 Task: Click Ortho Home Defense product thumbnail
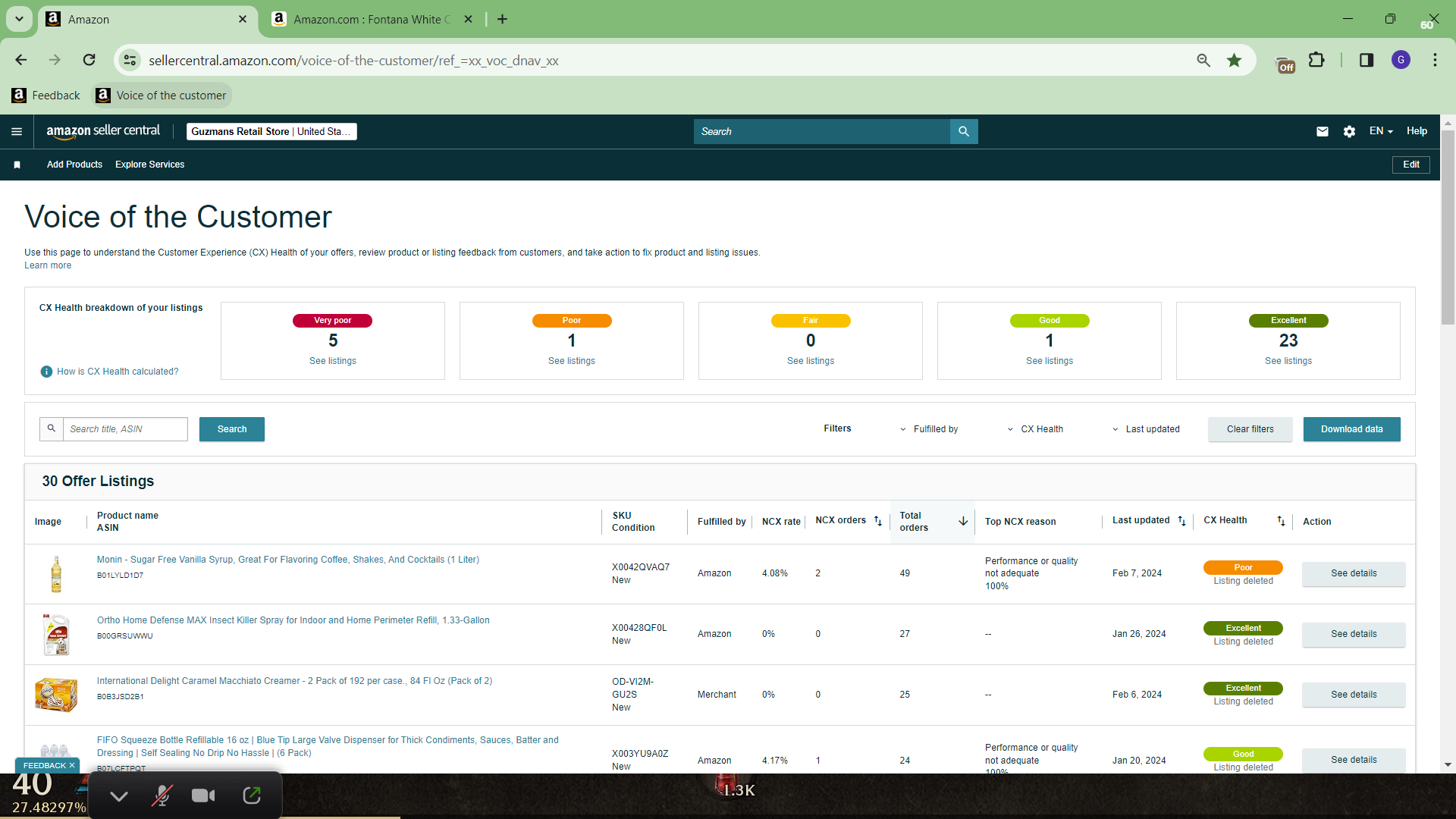click(x=56, y=635)
